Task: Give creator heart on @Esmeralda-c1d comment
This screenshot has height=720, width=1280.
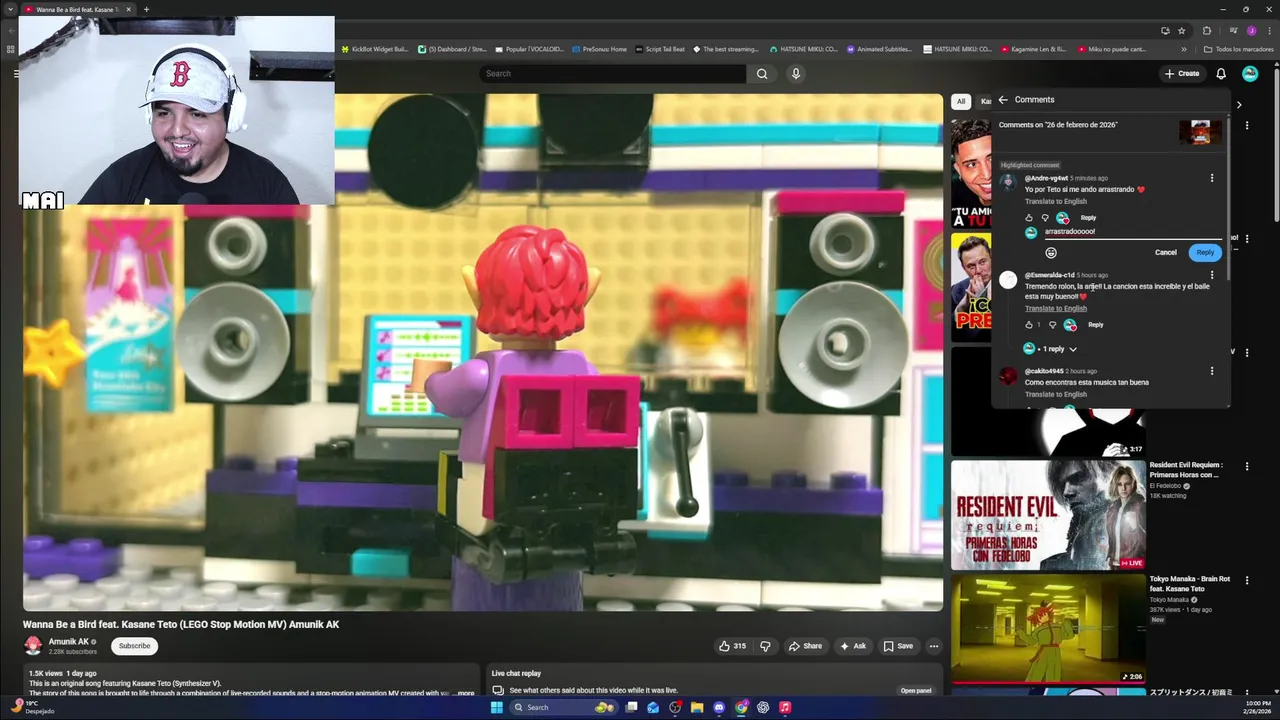Action: point(1070,325)
